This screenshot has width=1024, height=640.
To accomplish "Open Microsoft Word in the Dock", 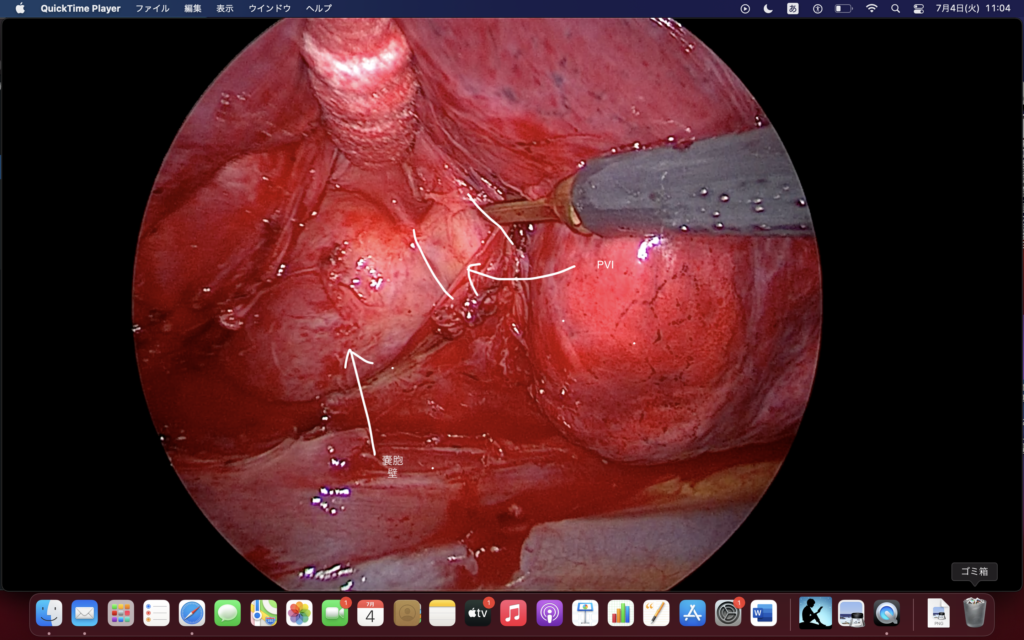I will click(764, 613).
